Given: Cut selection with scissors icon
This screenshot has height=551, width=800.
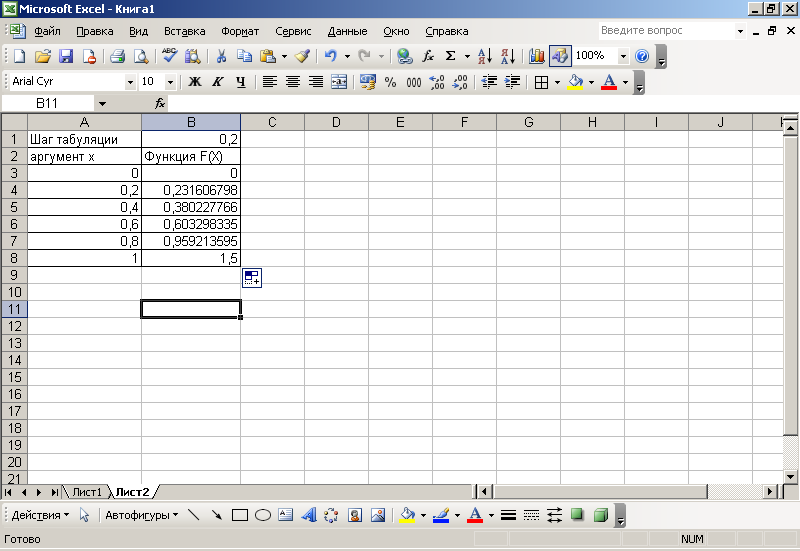Looking at the screenshot, I should [221, 56].
